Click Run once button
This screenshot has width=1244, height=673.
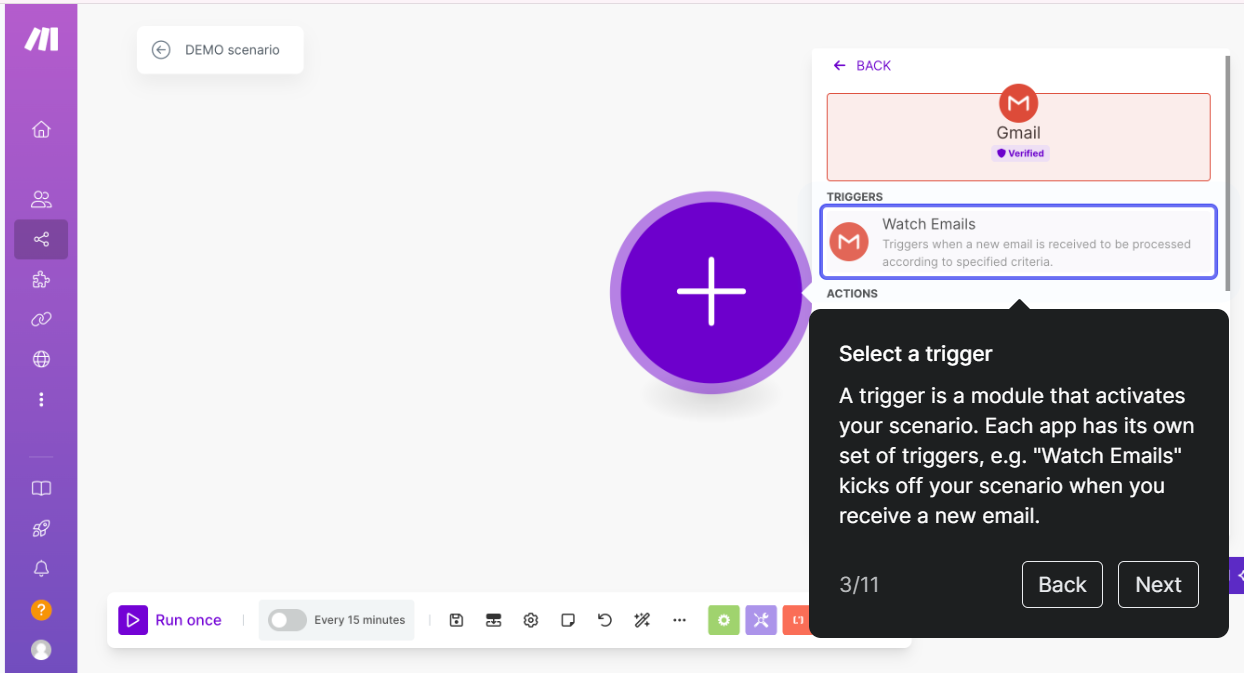coord(171,620)
